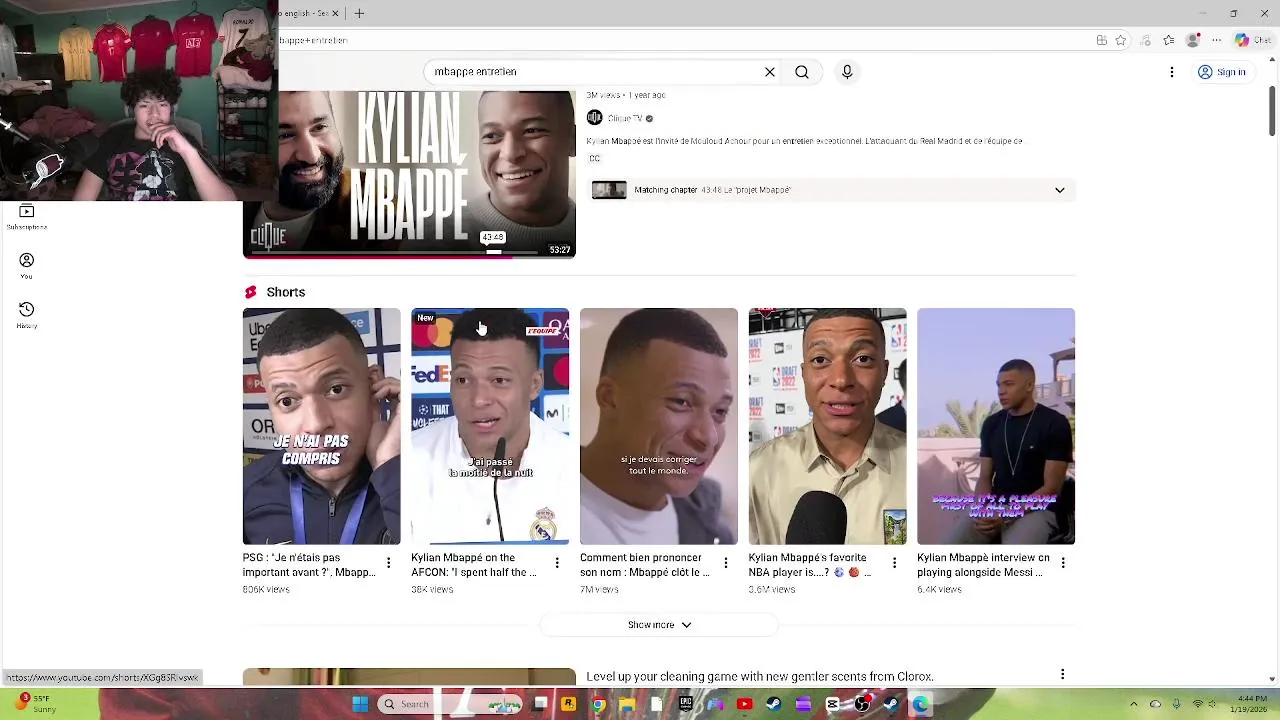Open a new browser tab
Viewport: 1280px width, 720px height.
point(359,13)
